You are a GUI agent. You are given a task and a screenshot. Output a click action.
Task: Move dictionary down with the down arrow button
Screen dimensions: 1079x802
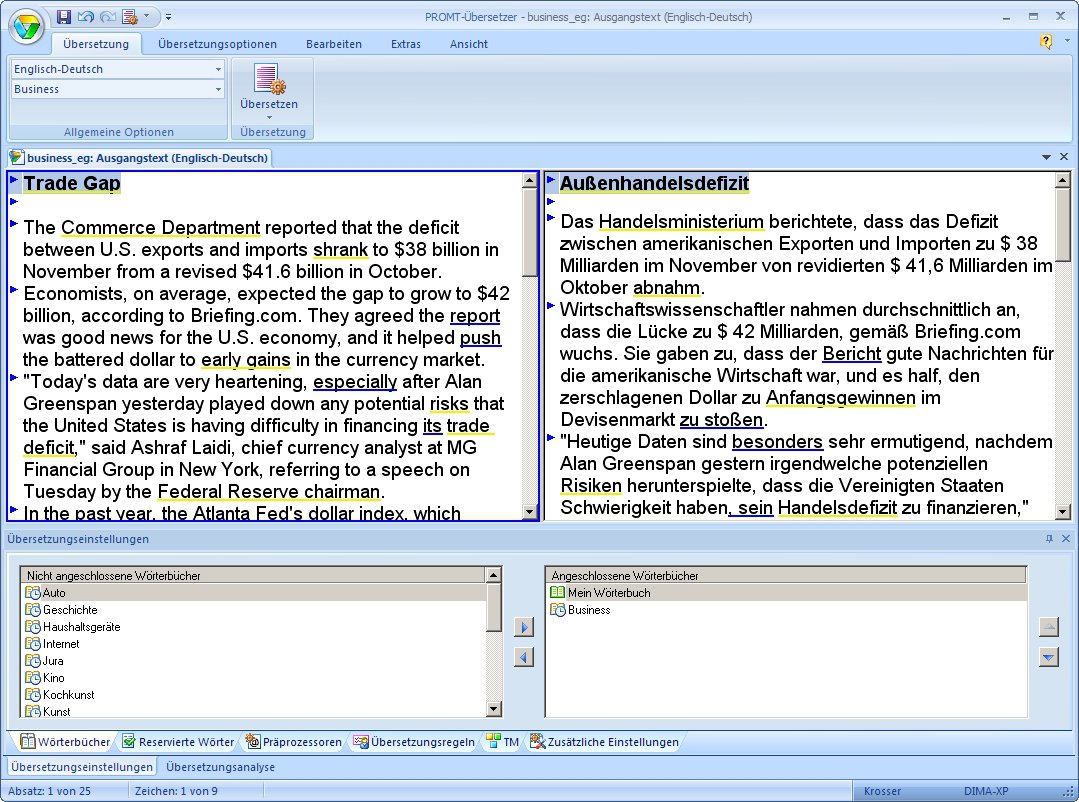point(1048,657)
